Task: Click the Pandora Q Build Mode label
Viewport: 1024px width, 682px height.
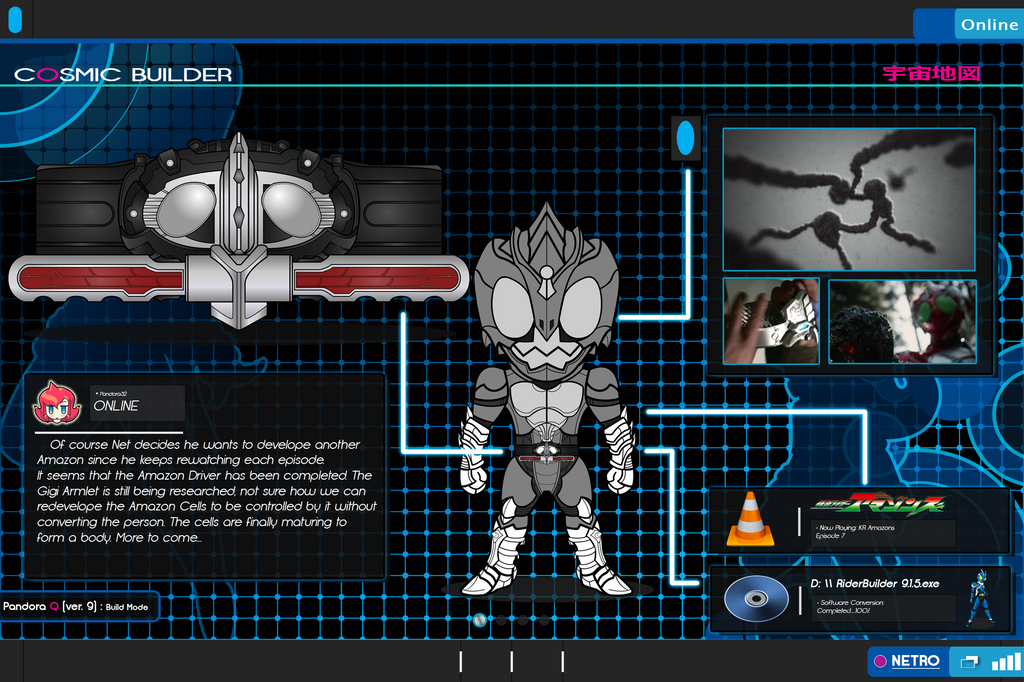Action: (x=76, y=607)
